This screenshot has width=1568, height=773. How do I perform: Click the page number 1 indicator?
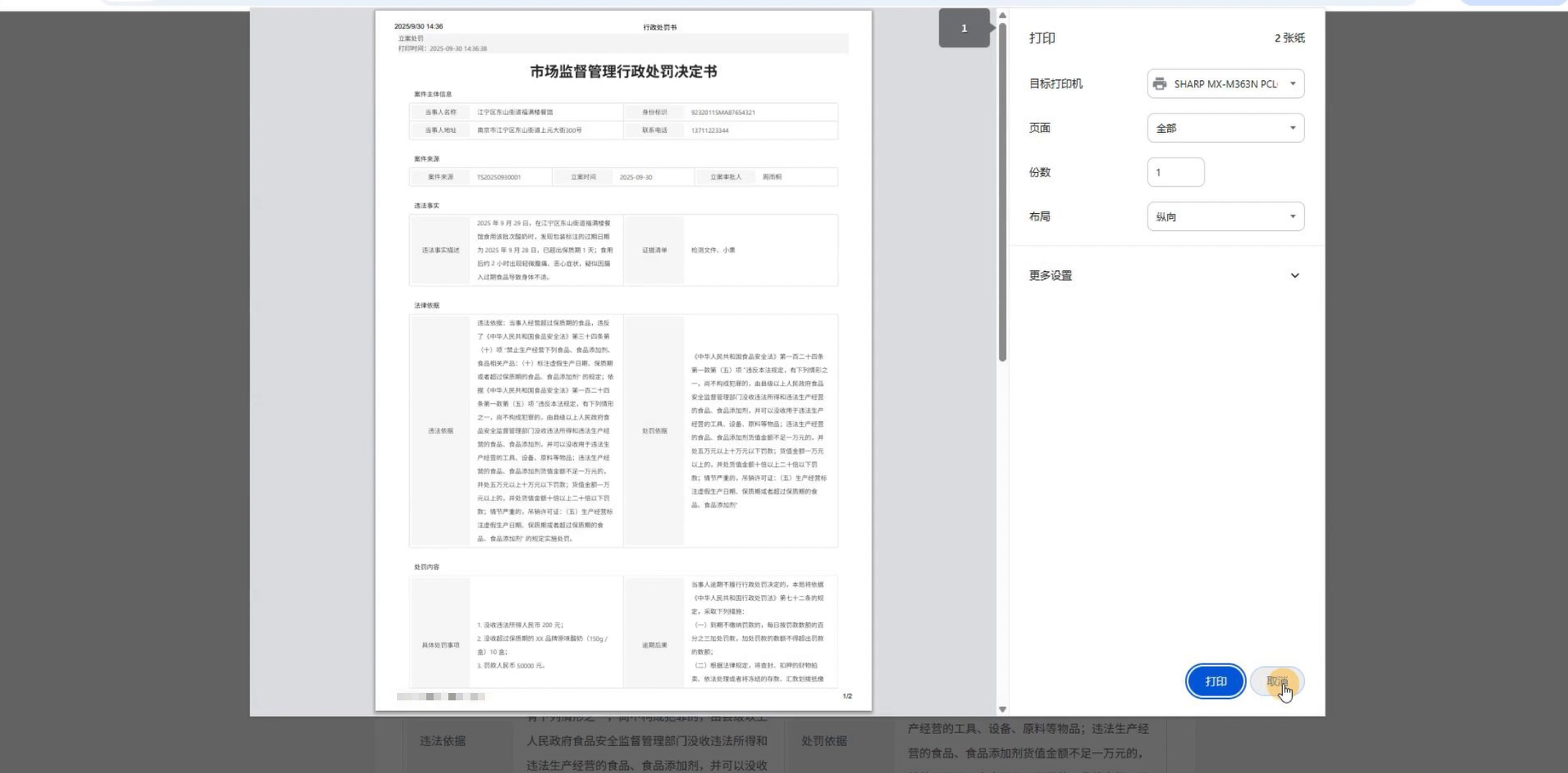click(x=964, y=29)
